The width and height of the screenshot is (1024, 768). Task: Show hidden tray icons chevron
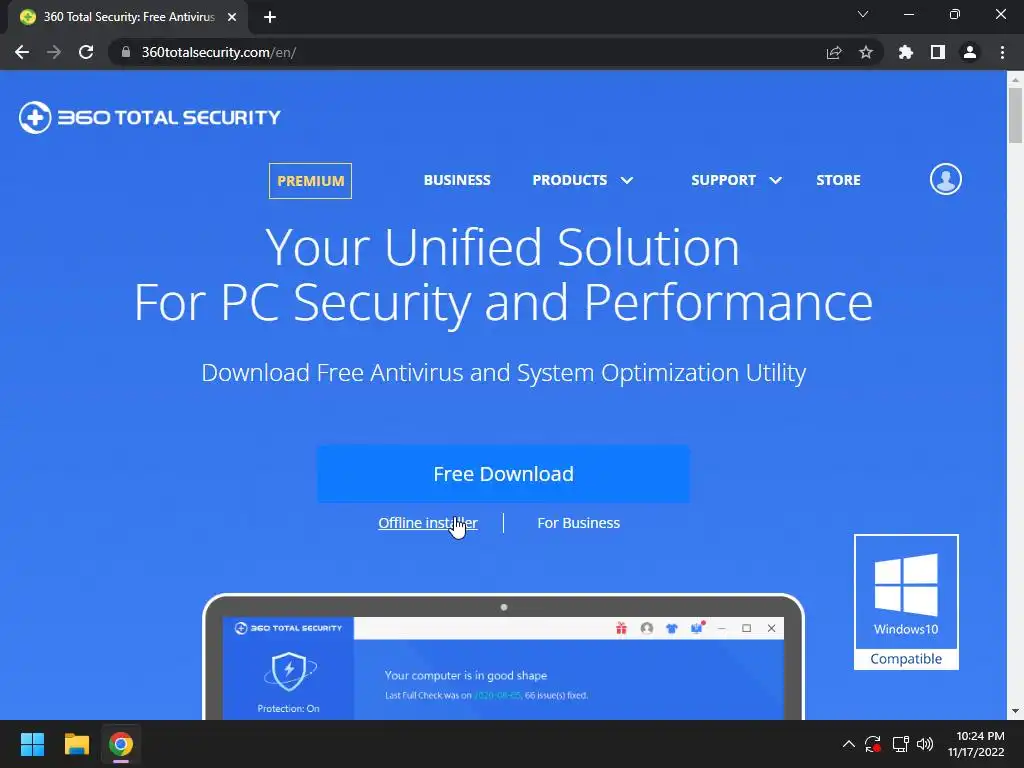(x=848, y=744)
